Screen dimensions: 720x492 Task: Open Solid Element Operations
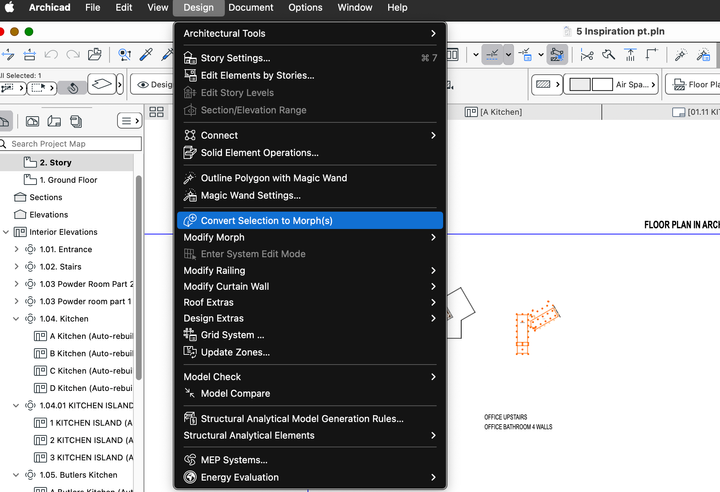(x=310, y=153)
